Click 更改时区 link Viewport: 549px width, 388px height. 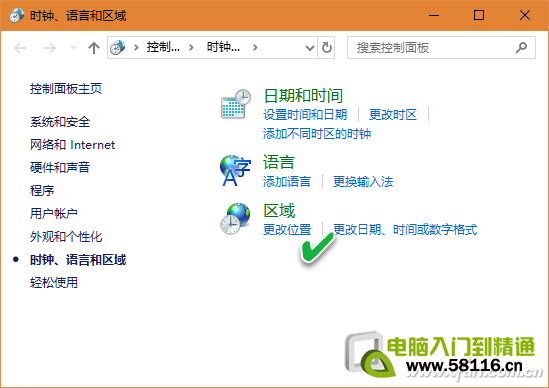tap(393, 115)
